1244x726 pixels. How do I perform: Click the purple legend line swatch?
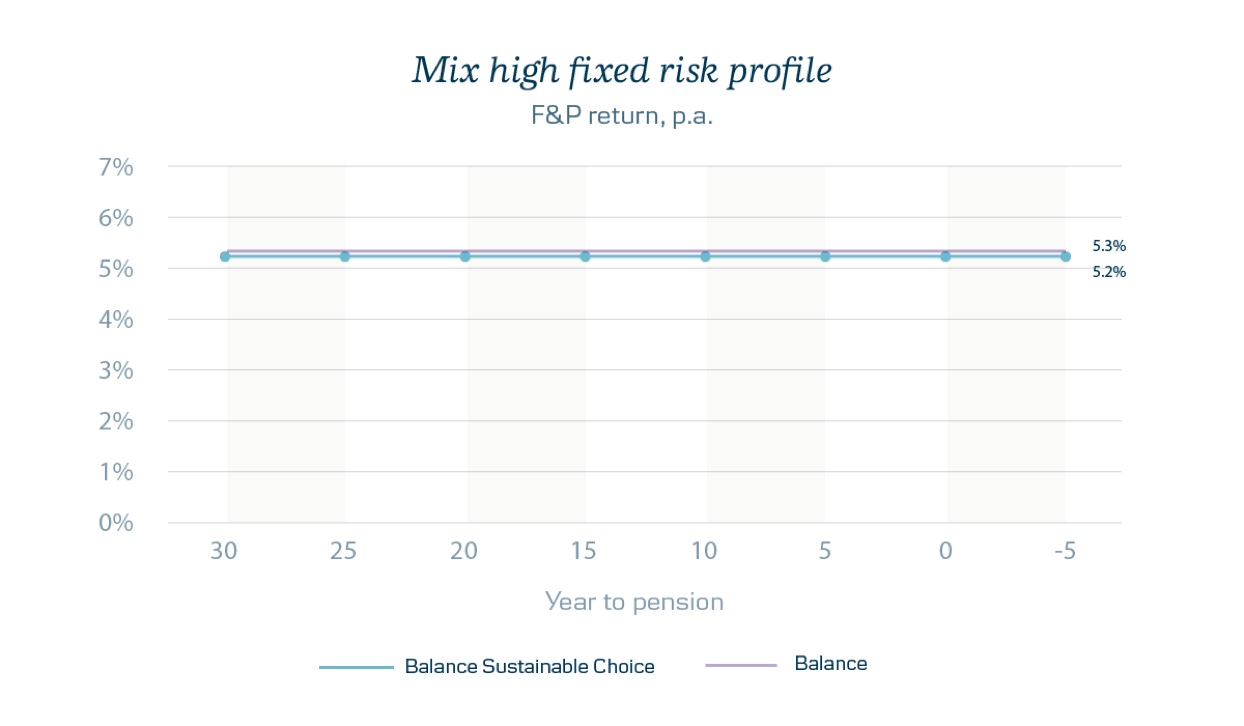click(741, 665)
